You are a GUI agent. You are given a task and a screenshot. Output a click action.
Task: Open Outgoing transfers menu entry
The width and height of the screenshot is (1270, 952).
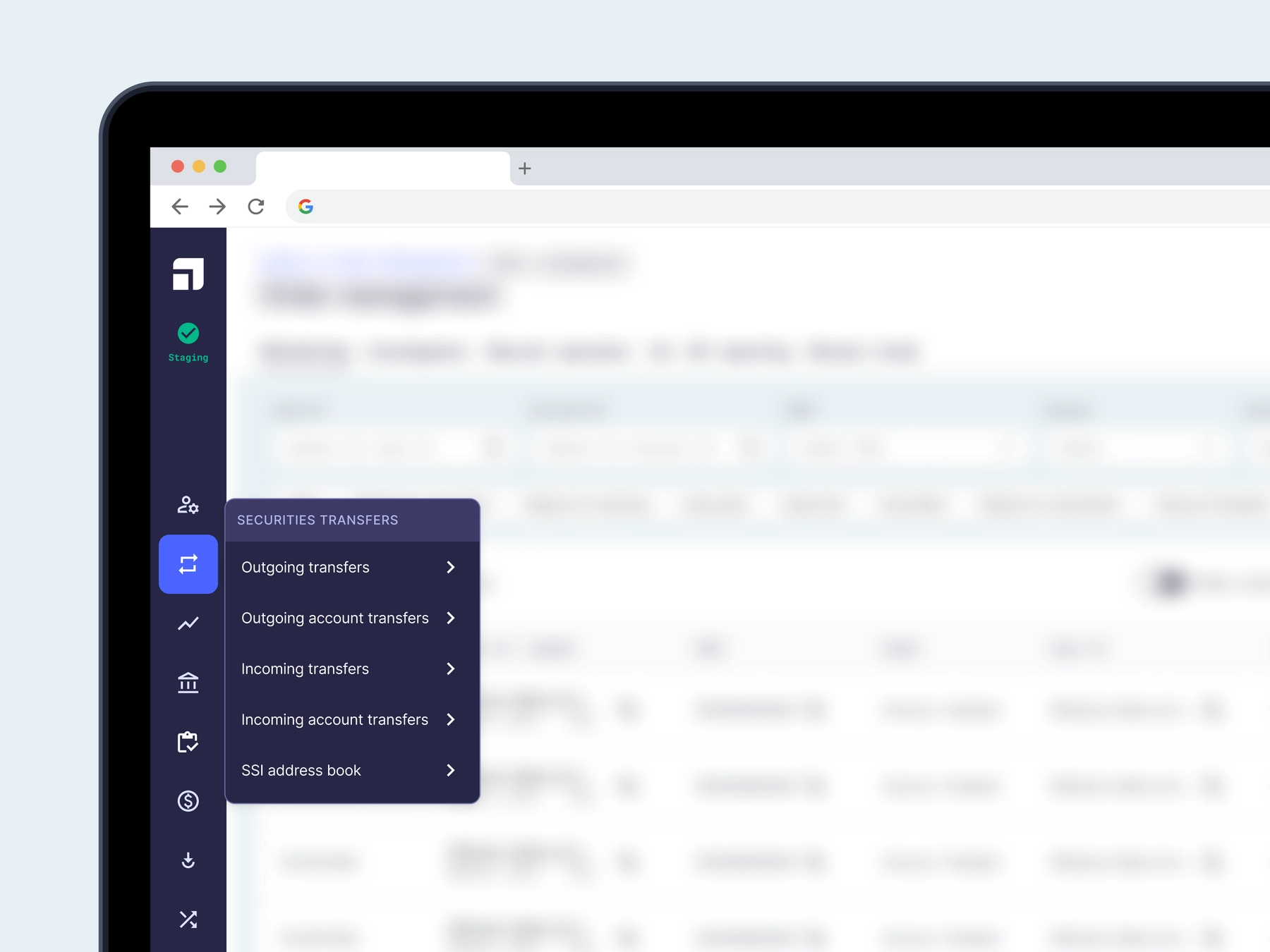(x=352, y=567)
